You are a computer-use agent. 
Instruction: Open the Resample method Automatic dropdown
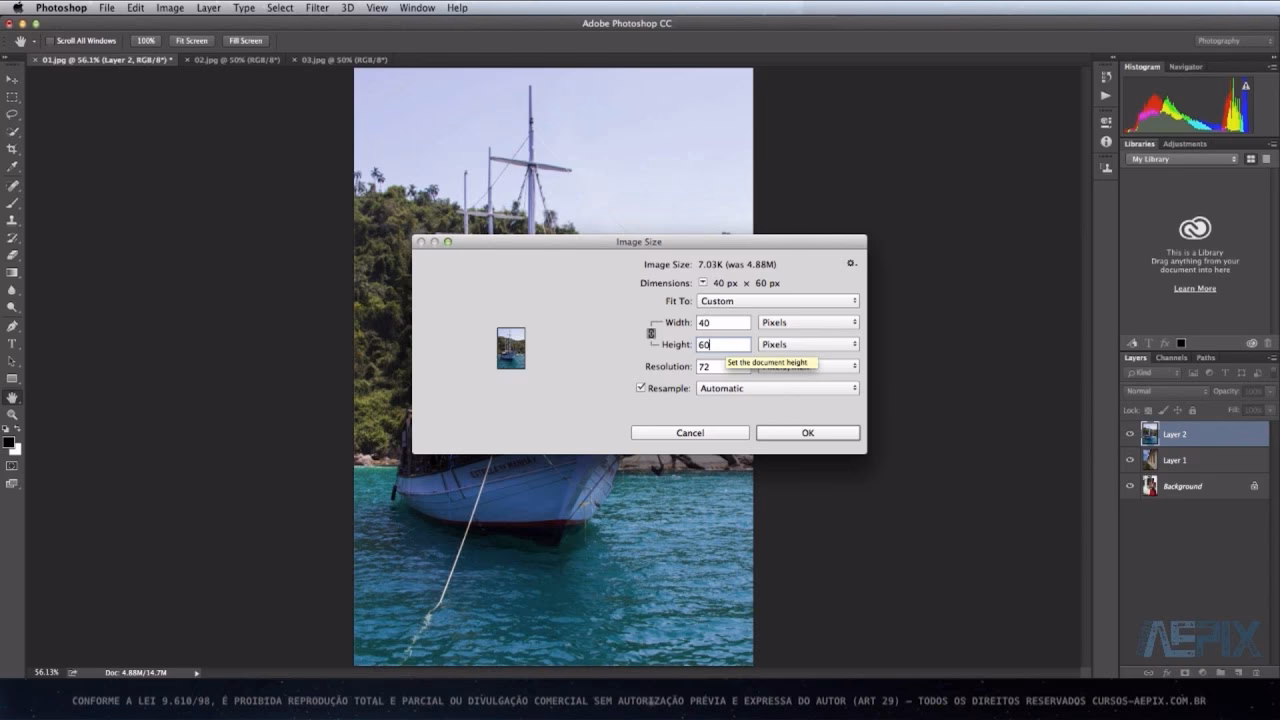777,388
